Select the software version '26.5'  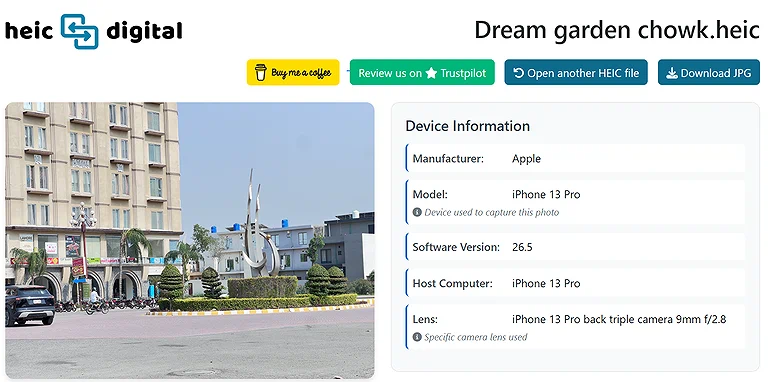[x=522, y=247]
